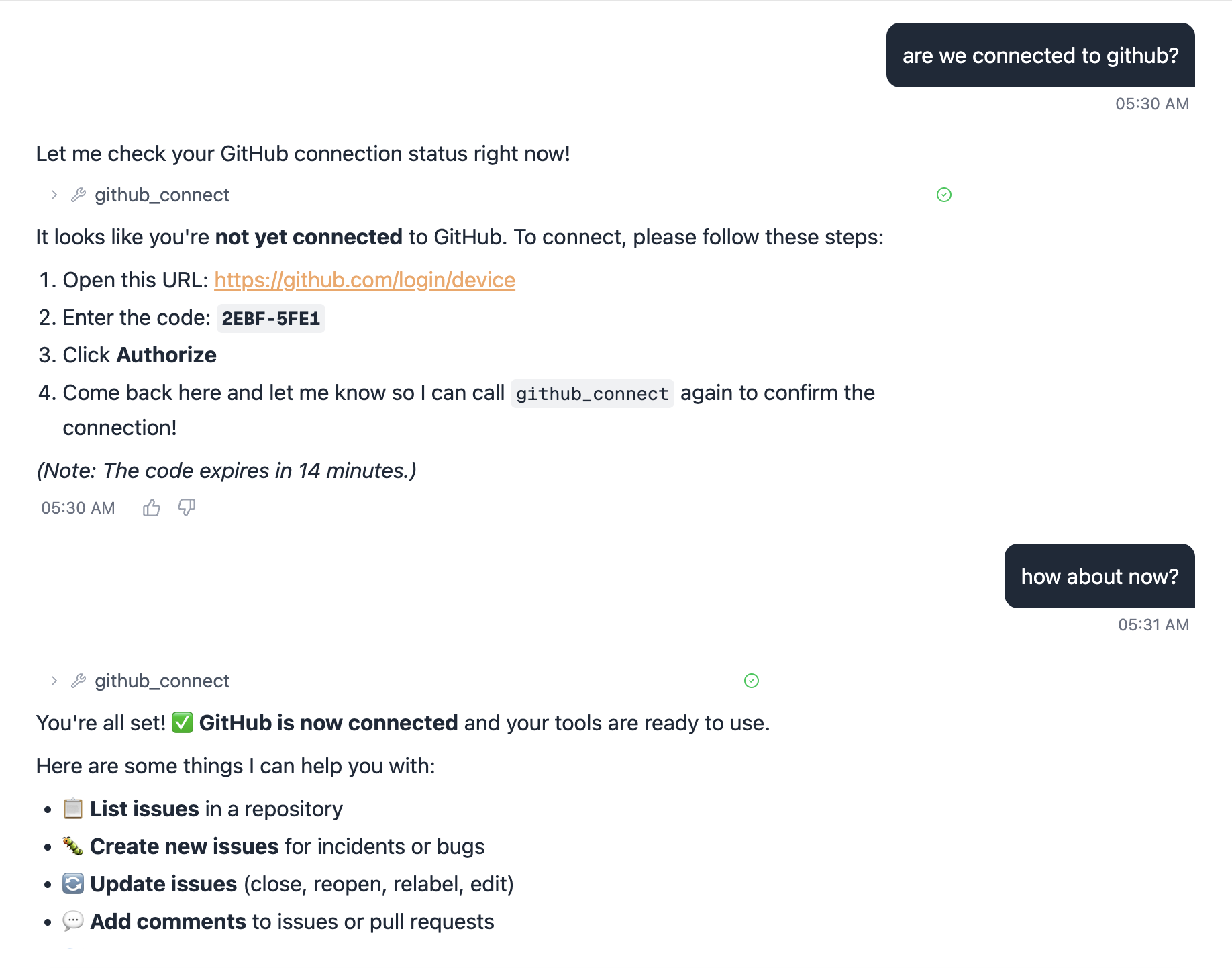This screenshot has height=968, width=1232.
Task: Click the wrench icon on the first github_connect call
Action: pyautogui.click(x=79, y=195)
